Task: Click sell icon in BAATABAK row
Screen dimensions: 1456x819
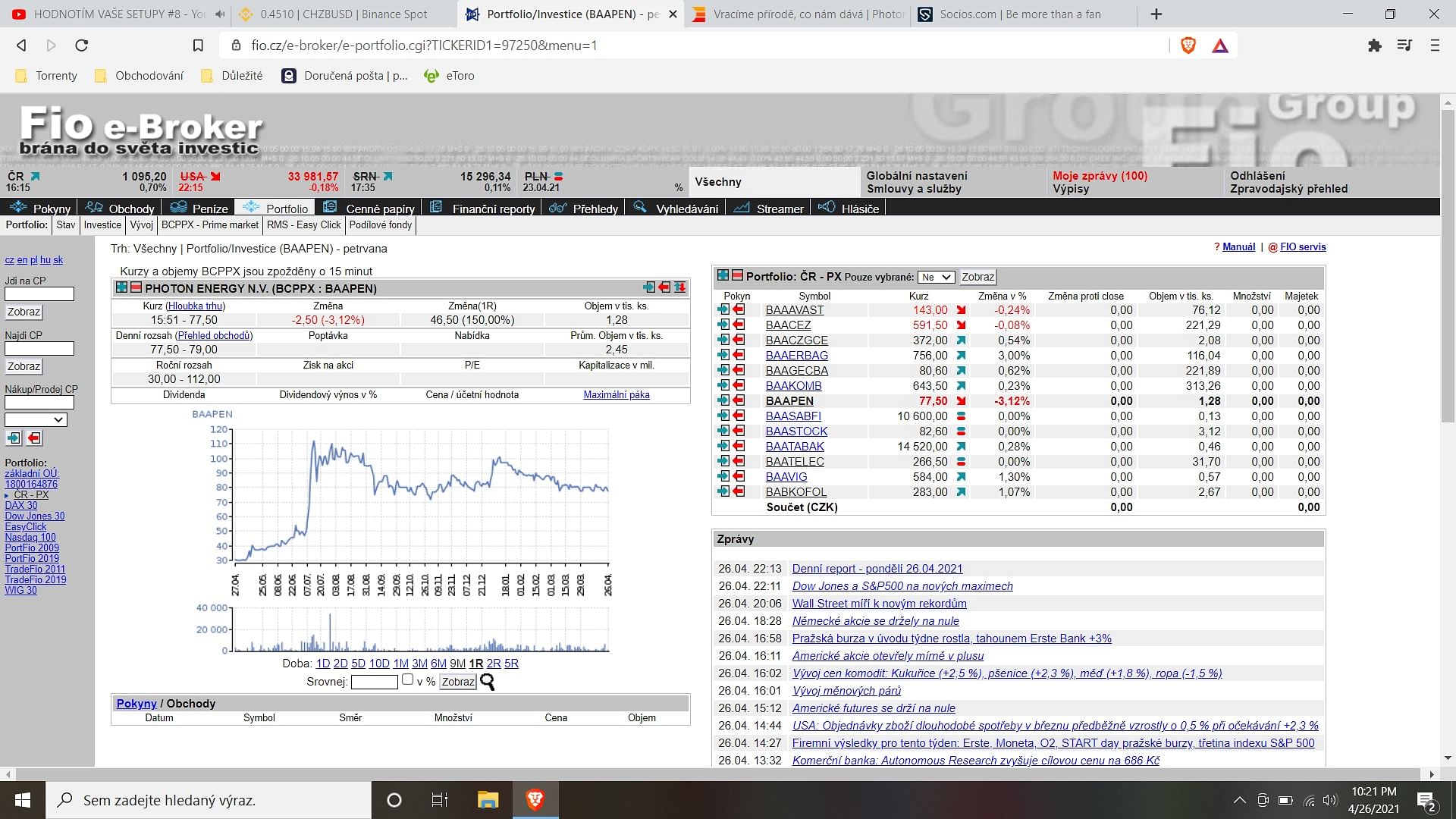Action: pyautogui.click(x=739, y=446)
